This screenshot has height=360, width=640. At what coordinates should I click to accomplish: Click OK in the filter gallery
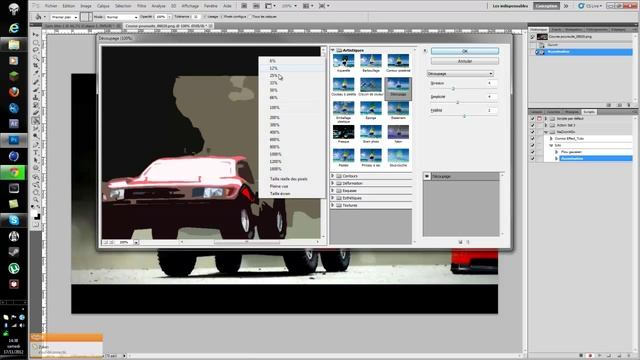click(x=464, y=51)
